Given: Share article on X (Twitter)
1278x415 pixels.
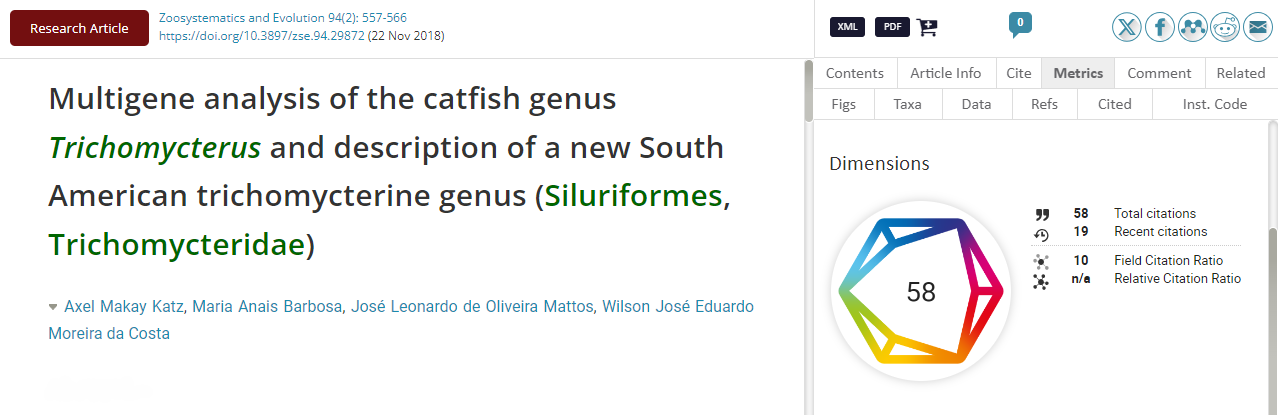Looking at the screenshot, I should (1127, 28).
